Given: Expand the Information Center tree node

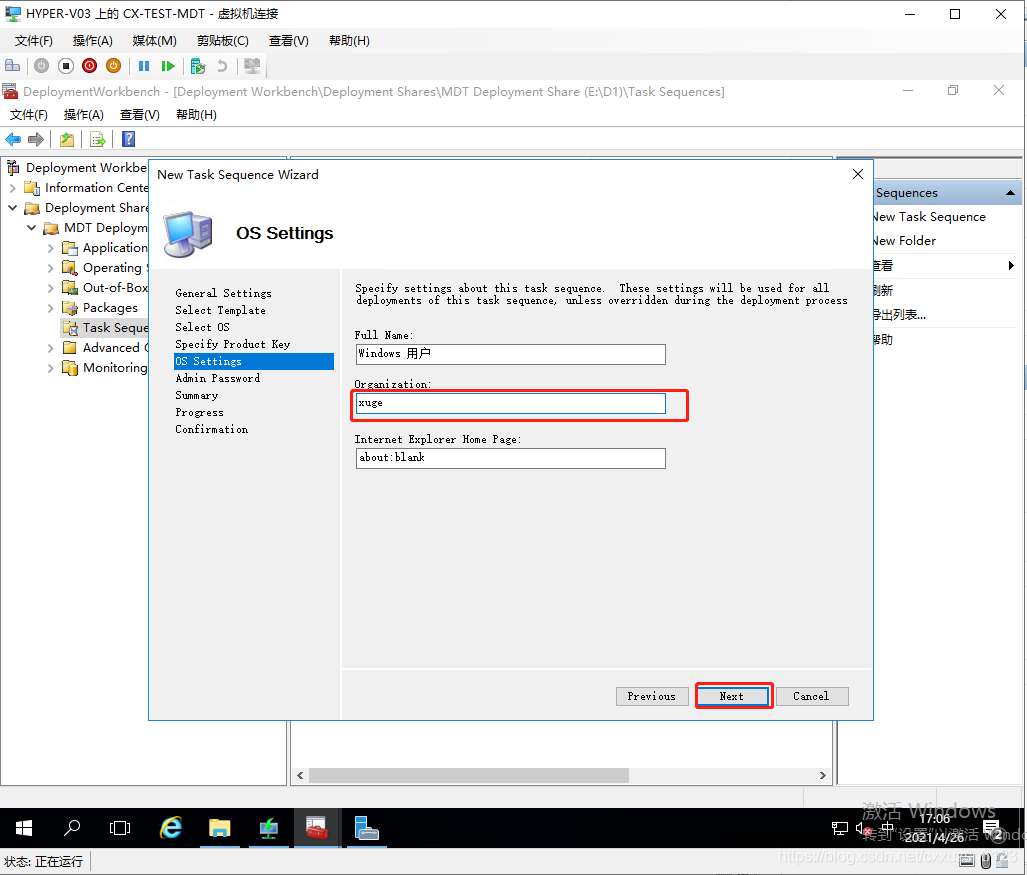Looking at the screenshot, I should pyautogui.click(x=12, y=188).
